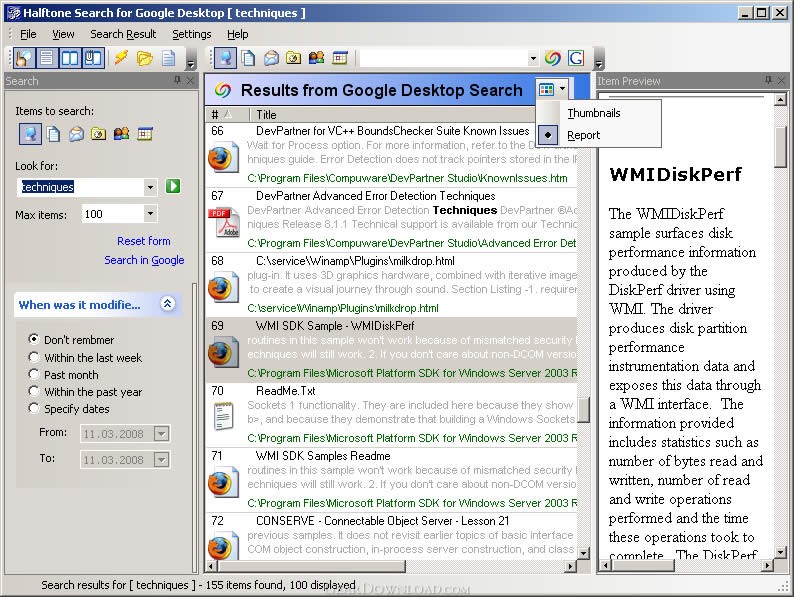This screenshot has width=794, height=597.
Task: Click the Google G web search icon in the toolbar
Action: 576,58
